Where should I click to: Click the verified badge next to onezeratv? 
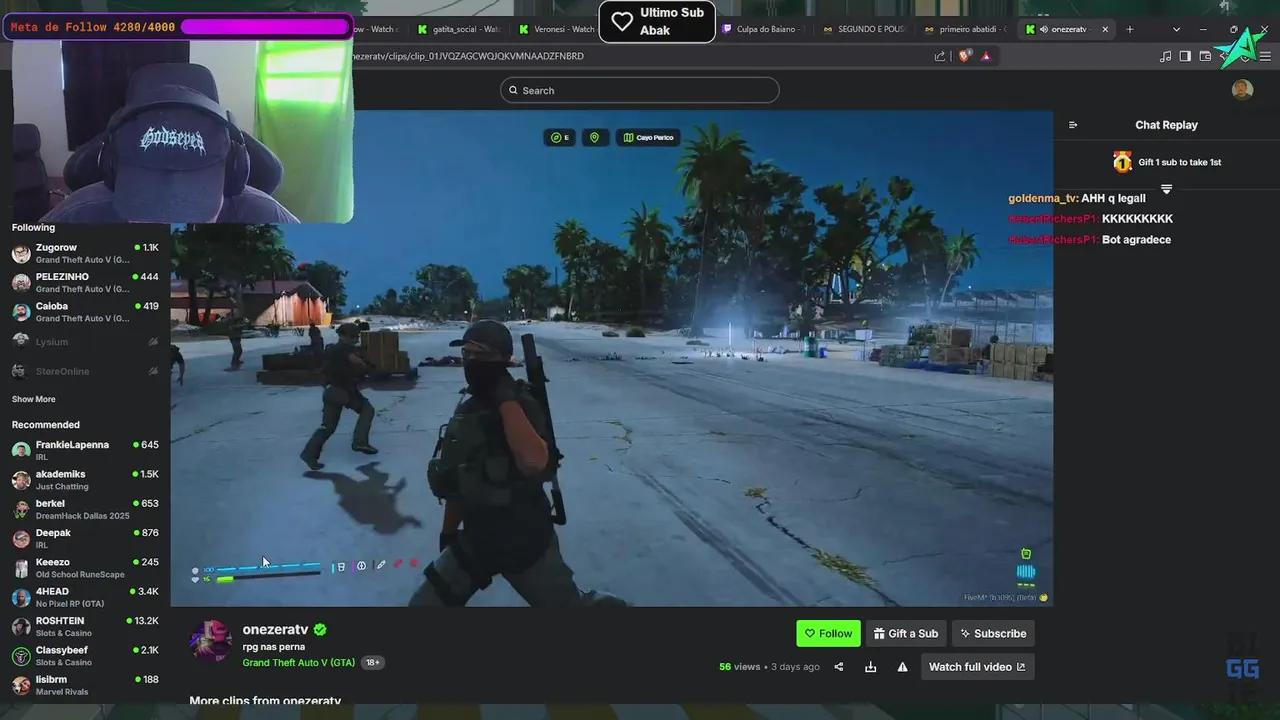[x=320, y=630]
